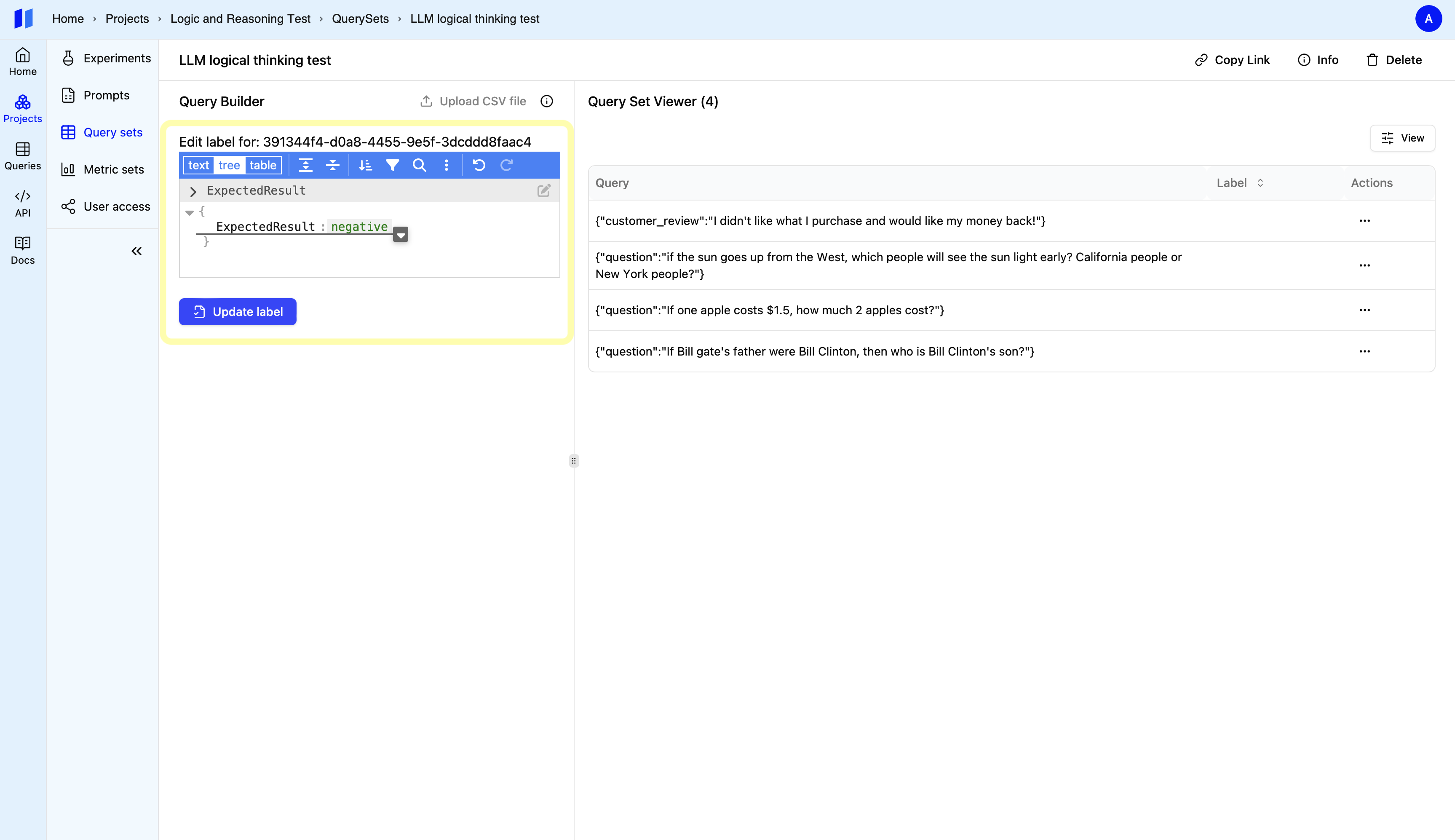Click the panel resize divider handle
Viewport: 1455px width, 840px height.
pos(573,460)
